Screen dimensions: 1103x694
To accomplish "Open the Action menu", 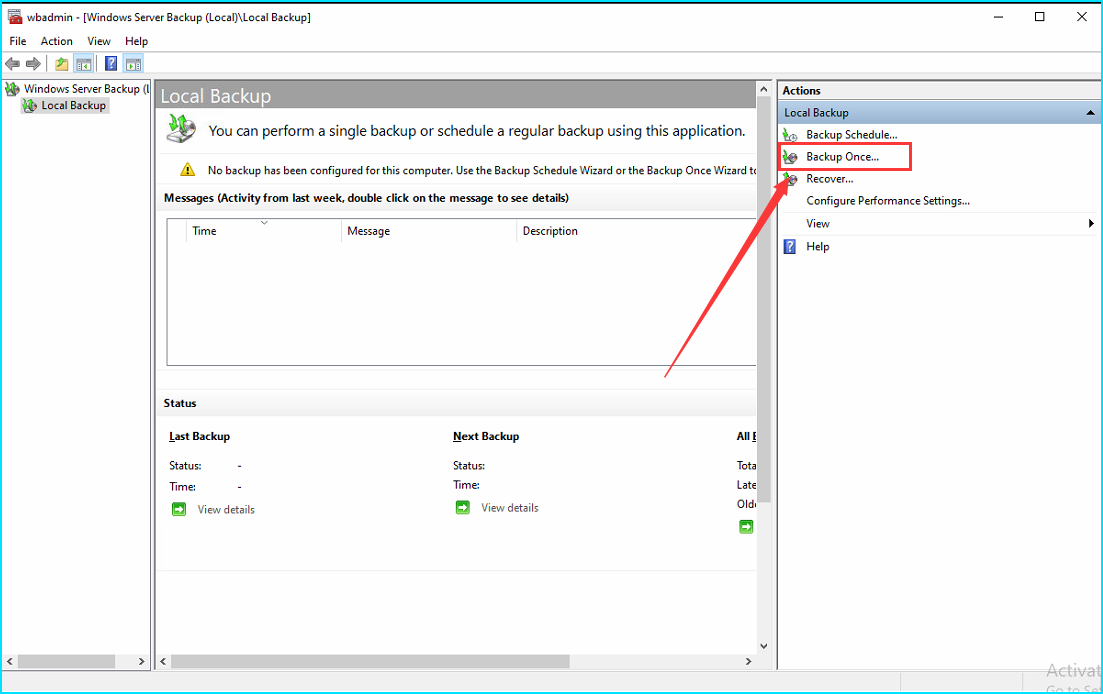I will point(56,41).
